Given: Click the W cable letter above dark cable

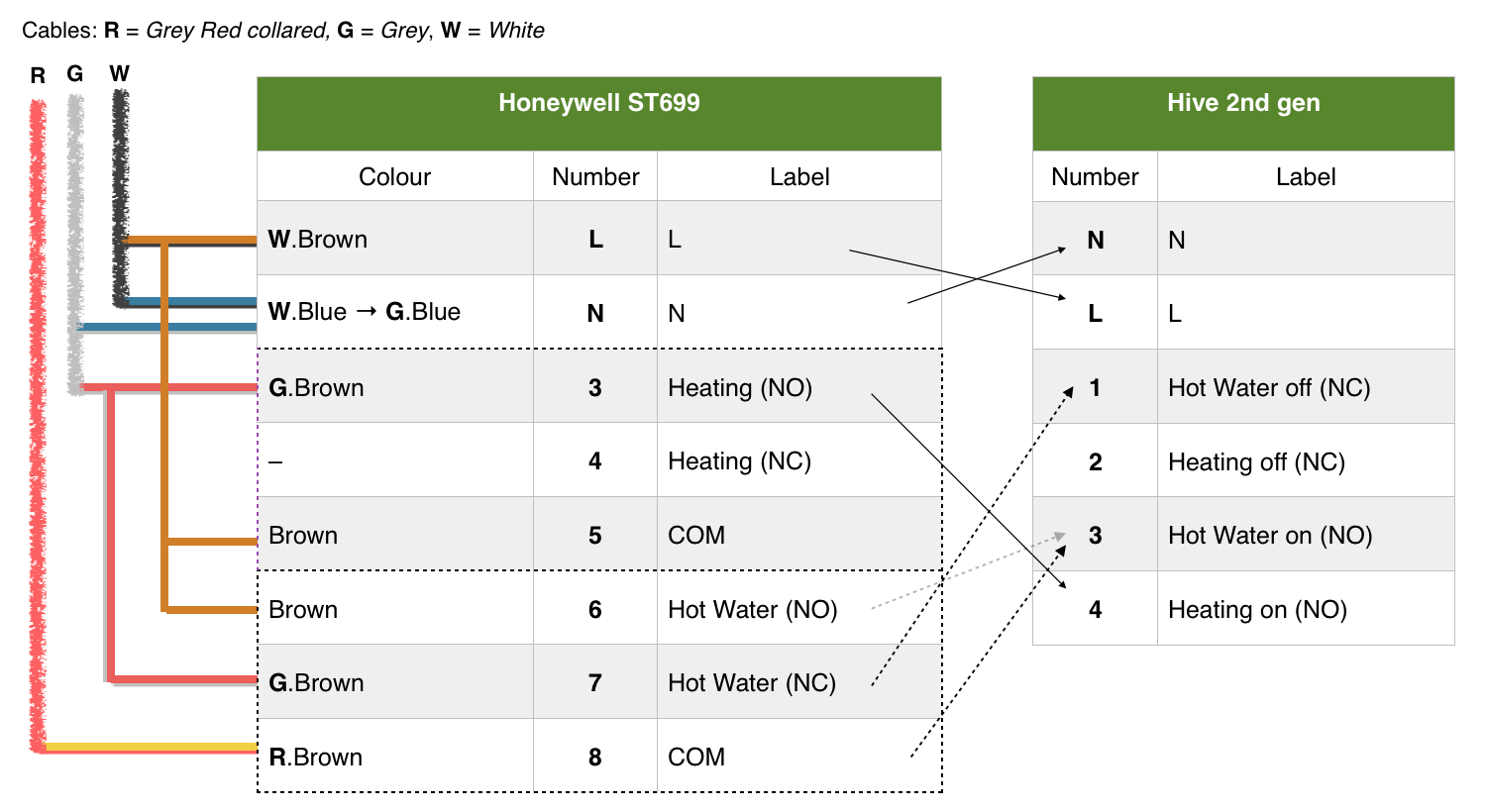Looking at the screenshot, I should [x=119, y=74].
